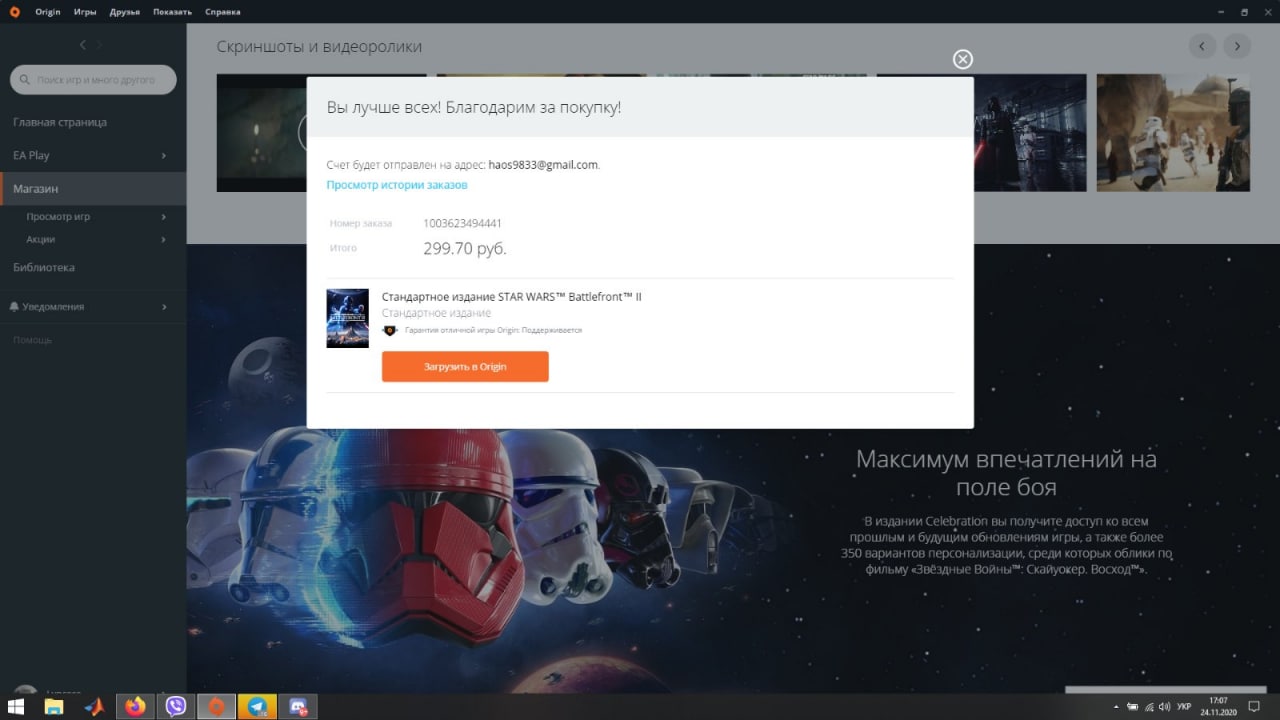The width and height of the screenshot is (1280, 720).
Task: Open the Справка menu
Action: click(222, 12)
